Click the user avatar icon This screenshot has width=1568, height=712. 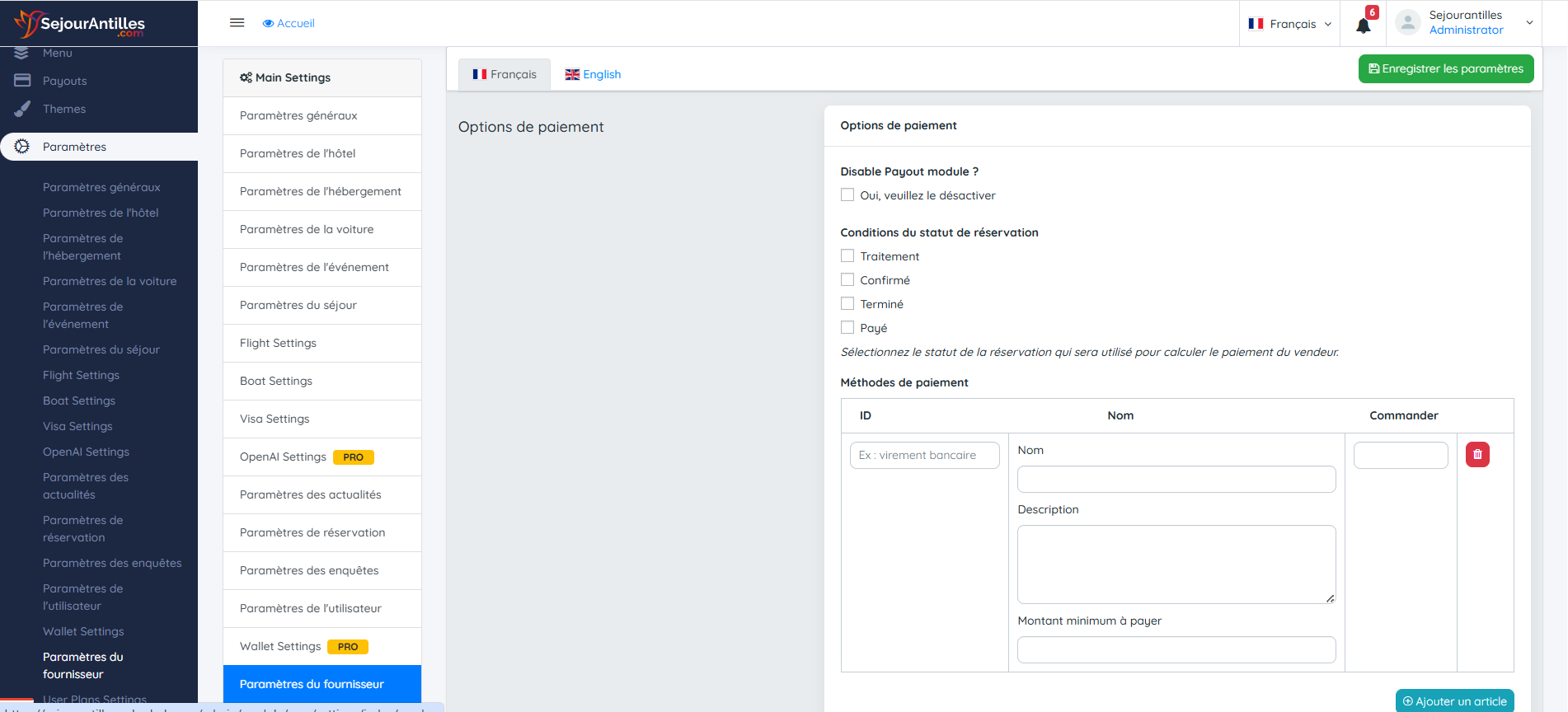tap(1407, 23)
